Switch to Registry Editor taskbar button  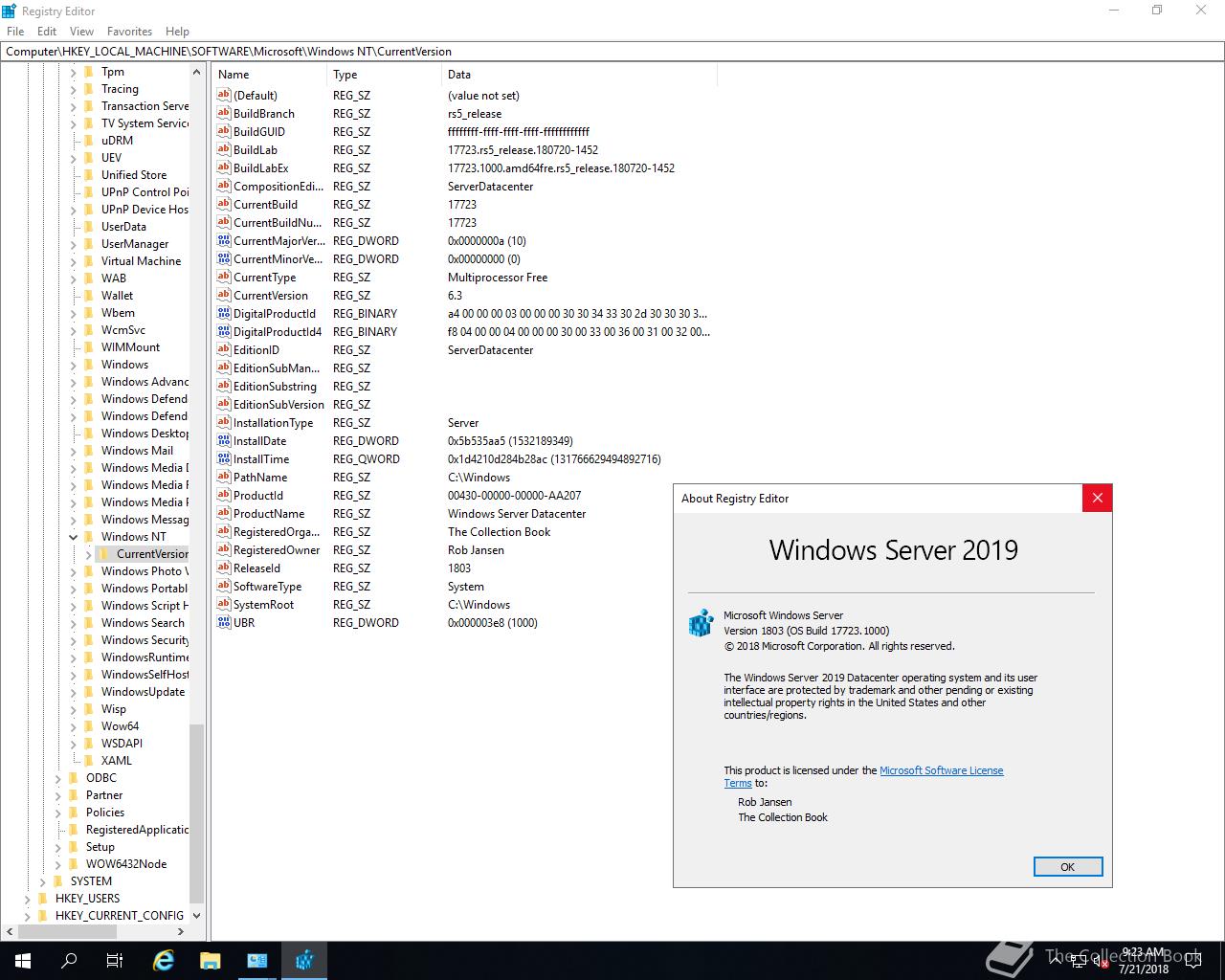(x=304, y=961)
